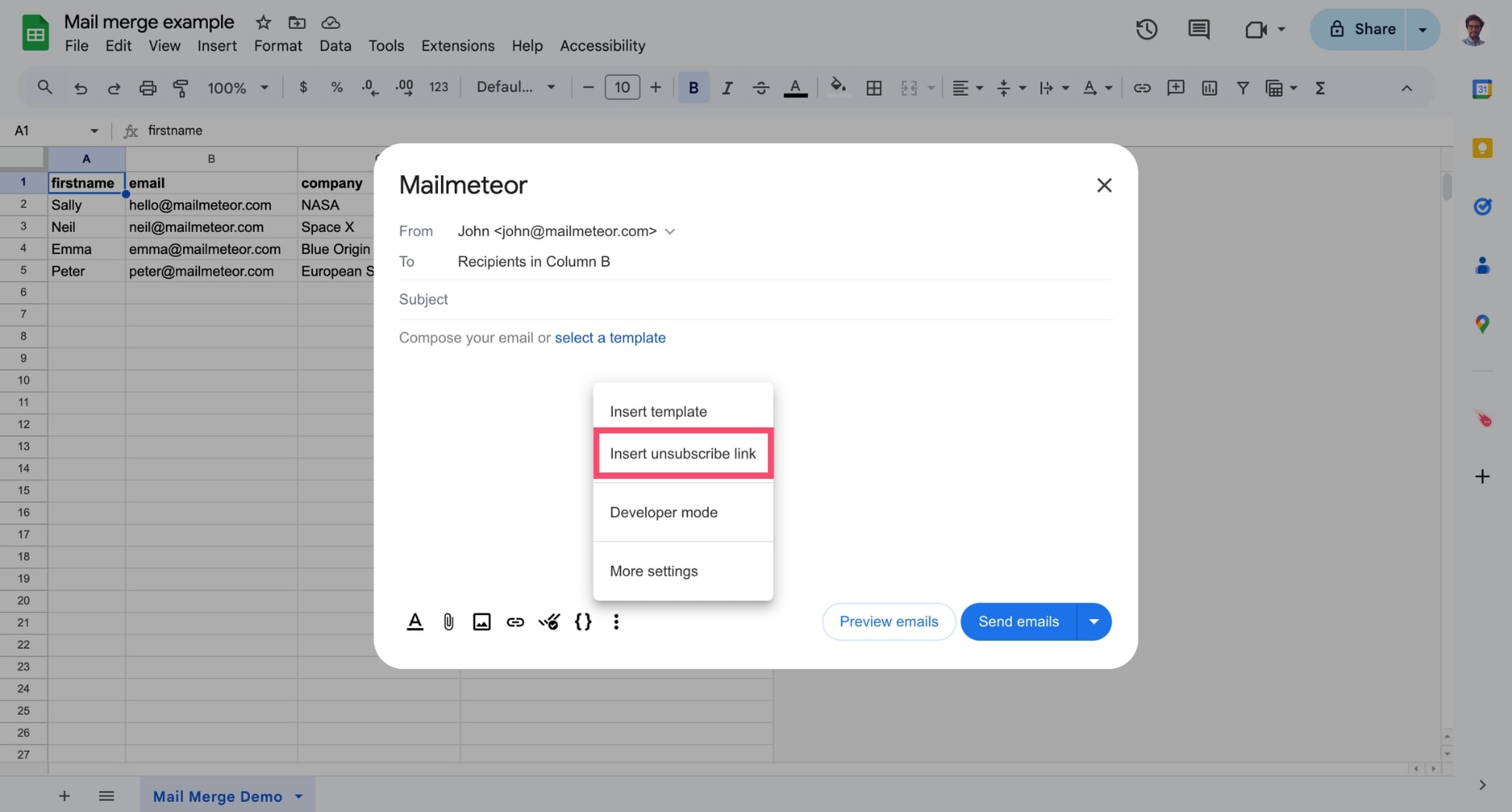Choose Insert unsubscribe link option
Image resolution: width=1512 pixels, height=812 pixels.
pos(683,454)
